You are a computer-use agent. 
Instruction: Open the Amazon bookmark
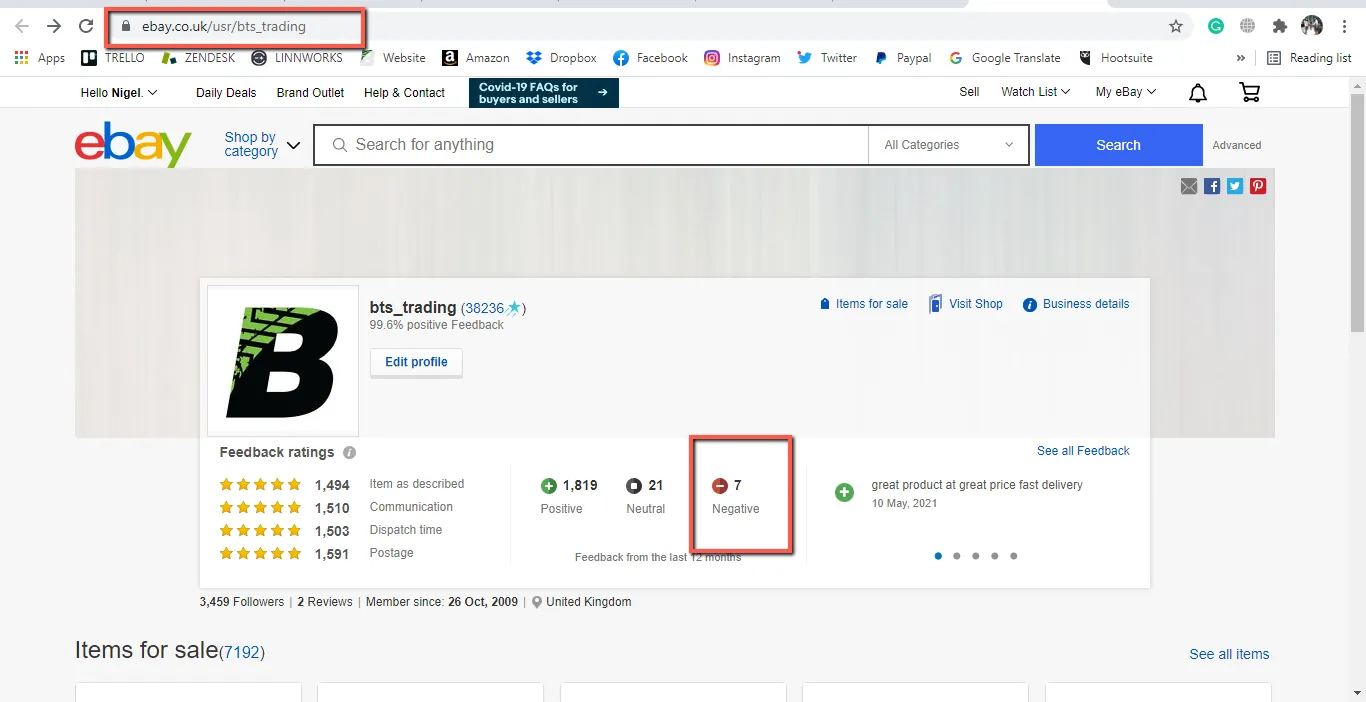(476, 58)
